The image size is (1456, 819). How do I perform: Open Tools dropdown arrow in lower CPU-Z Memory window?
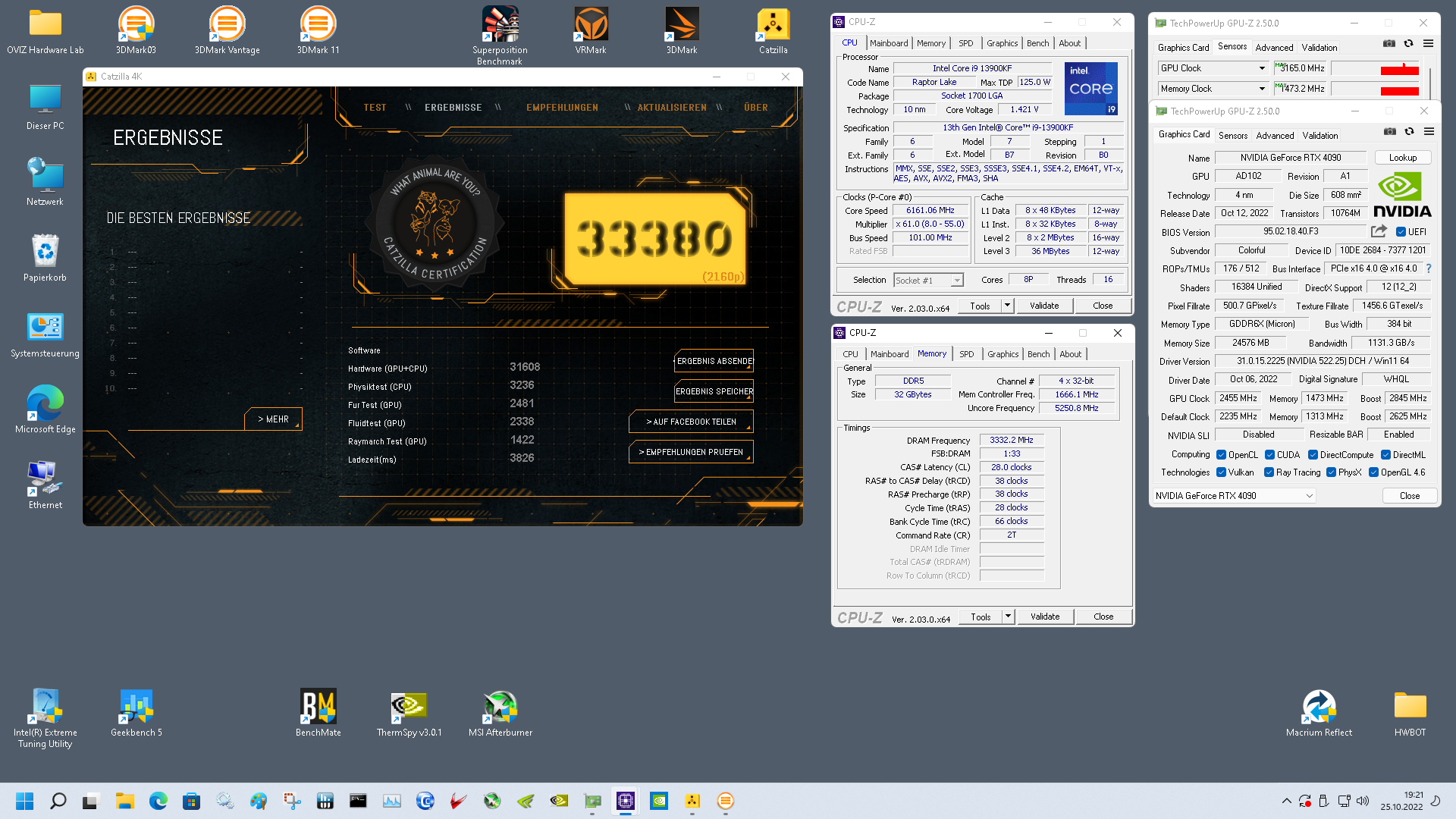[1008, 617]
